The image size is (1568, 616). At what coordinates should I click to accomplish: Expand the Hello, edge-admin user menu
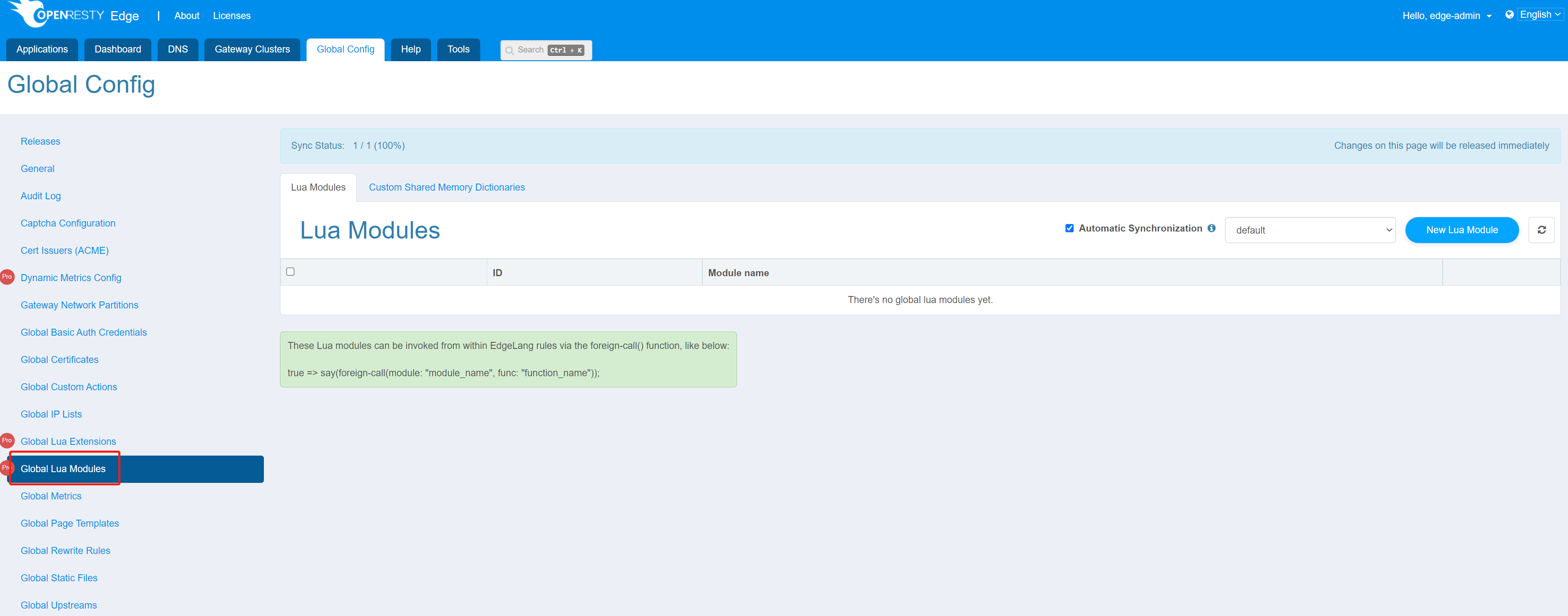[x=1446, y=16]
